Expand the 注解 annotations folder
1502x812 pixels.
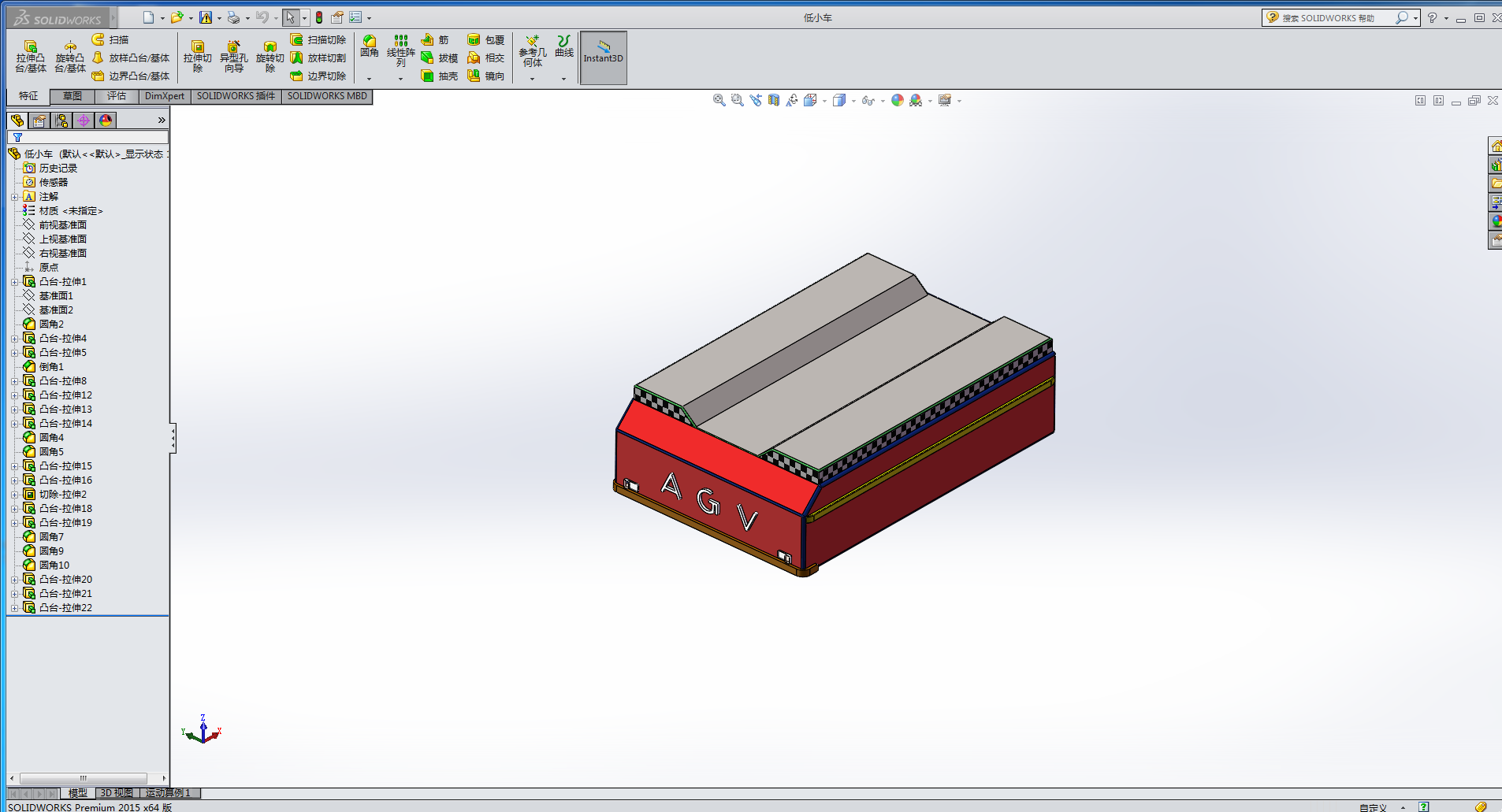pyautogui.click(x=14, y=197)
